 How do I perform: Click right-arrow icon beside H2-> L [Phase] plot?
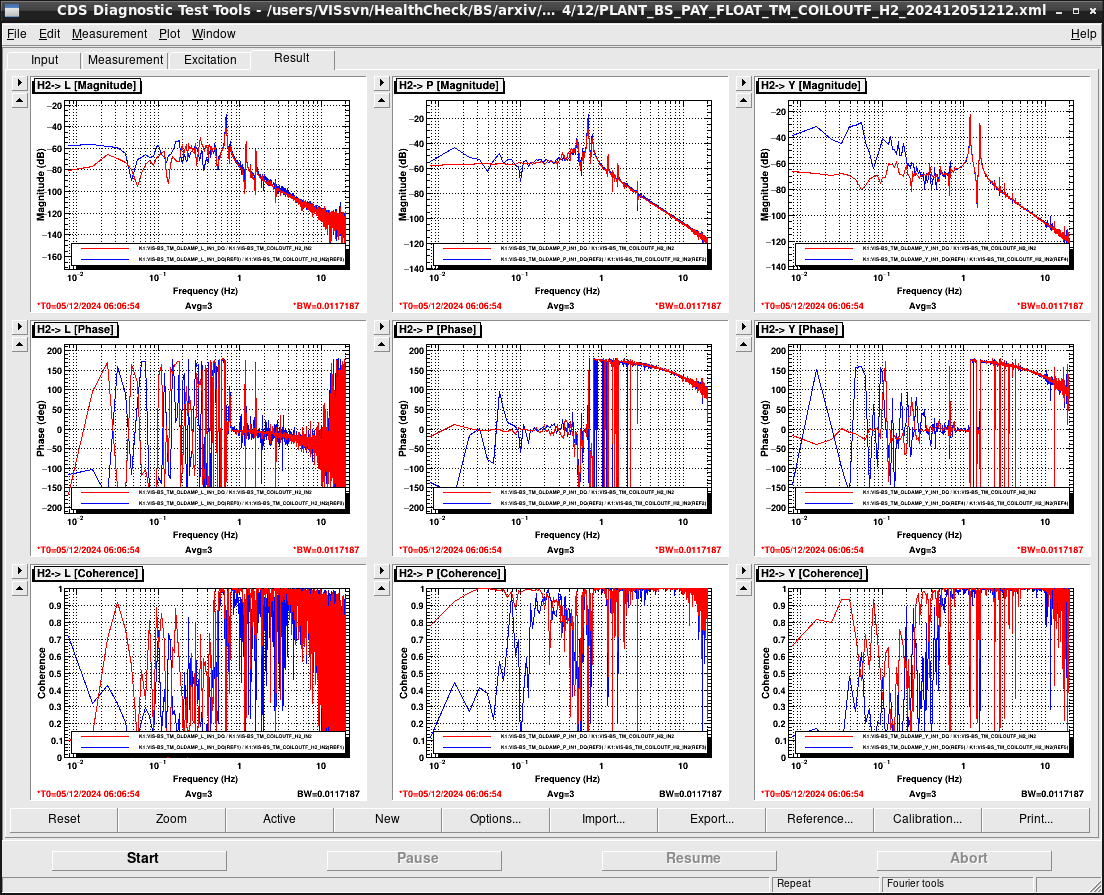(x=20, y=327)
